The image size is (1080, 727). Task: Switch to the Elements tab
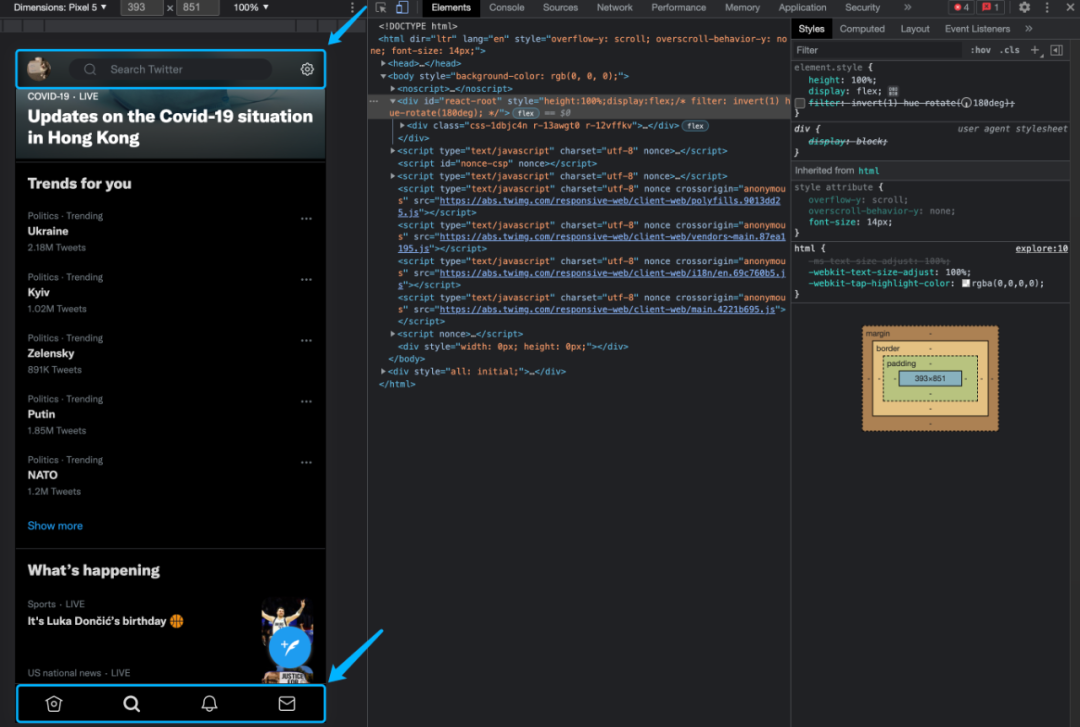click(450, 8)
